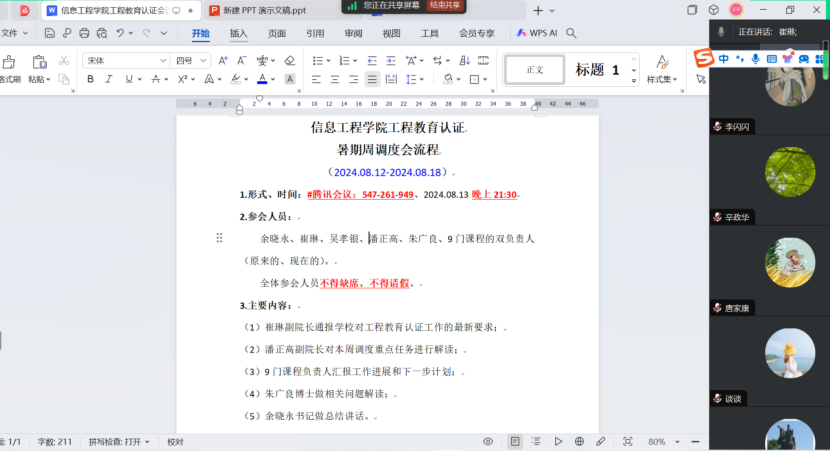Screen dimensions: 830x451
Task: Center align the paragraph
Action: click(335, 79)
